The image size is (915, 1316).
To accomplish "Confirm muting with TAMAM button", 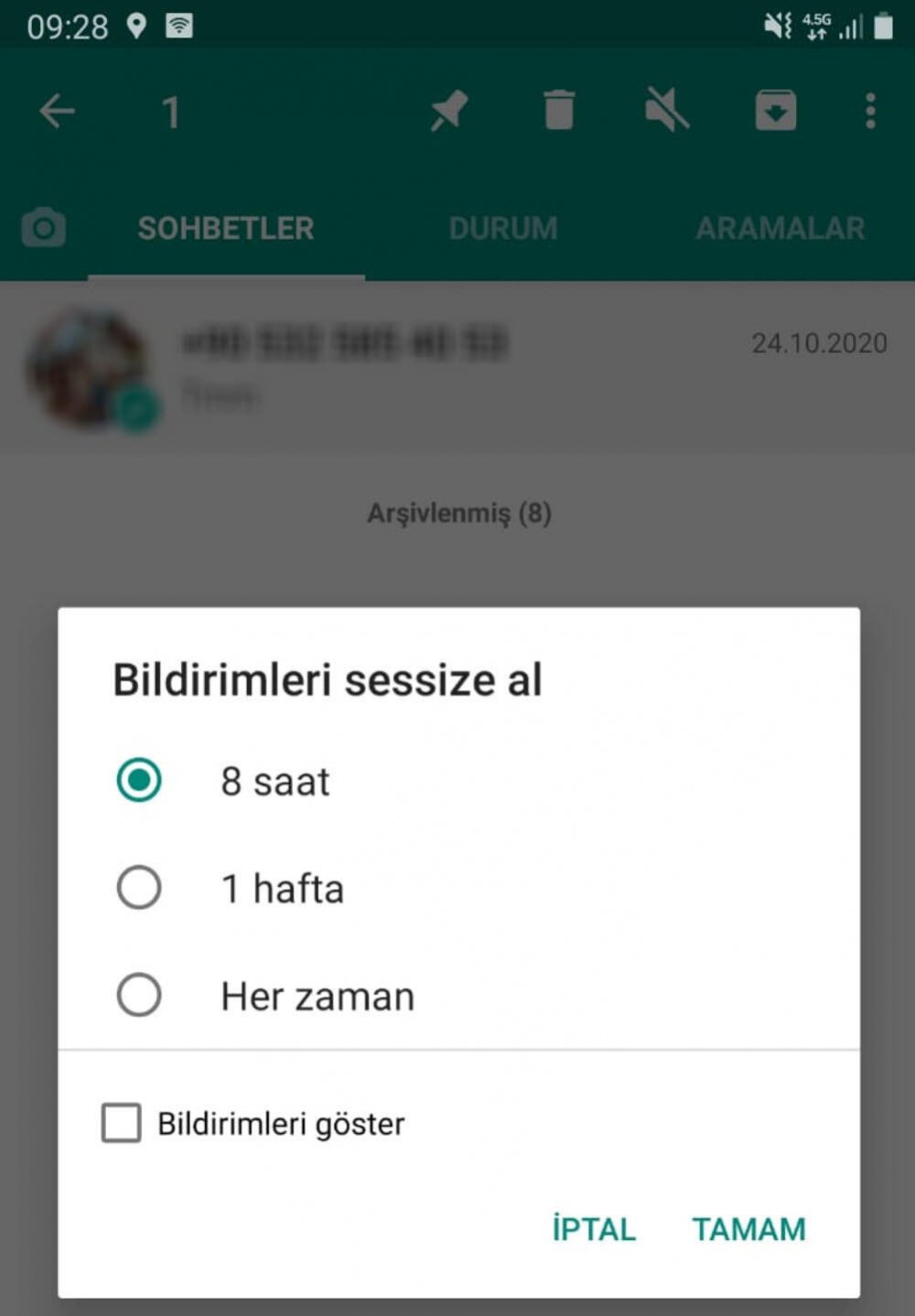I will click(x=748, y=1229).
